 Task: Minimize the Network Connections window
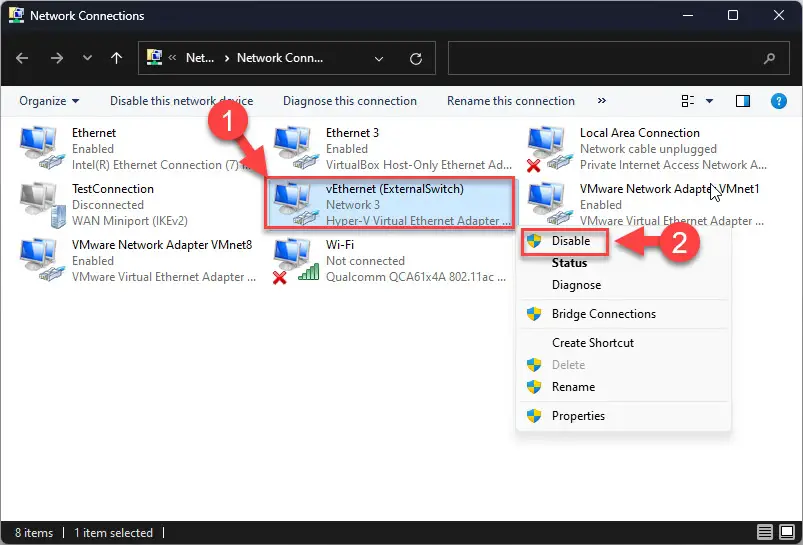(687, 15)
